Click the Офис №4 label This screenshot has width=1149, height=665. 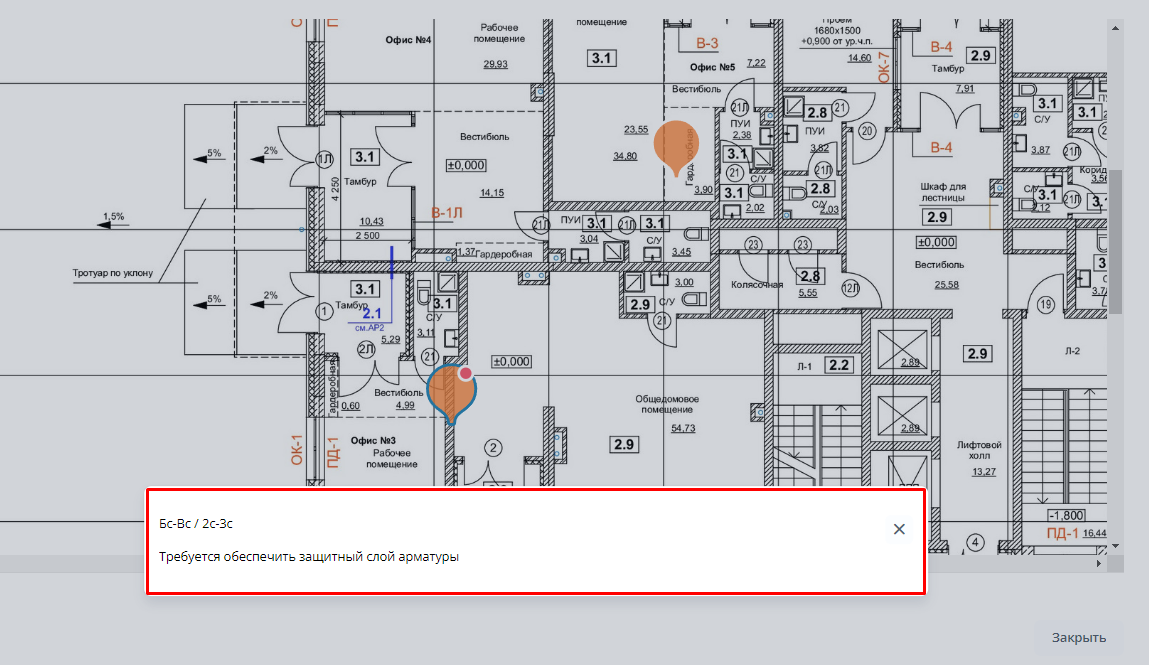[x=408, y=40]
